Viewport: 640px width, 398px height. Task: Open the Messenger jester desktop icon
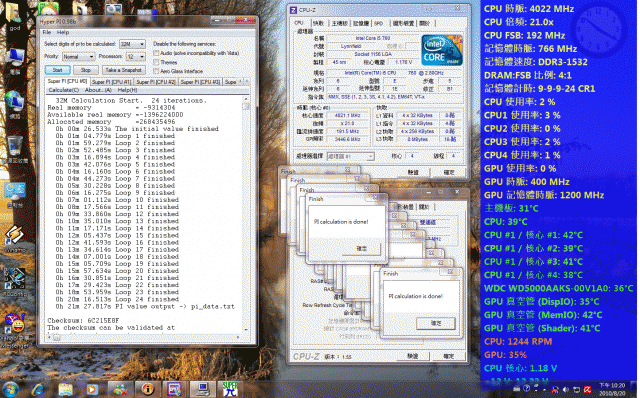(x=15, y=331)
